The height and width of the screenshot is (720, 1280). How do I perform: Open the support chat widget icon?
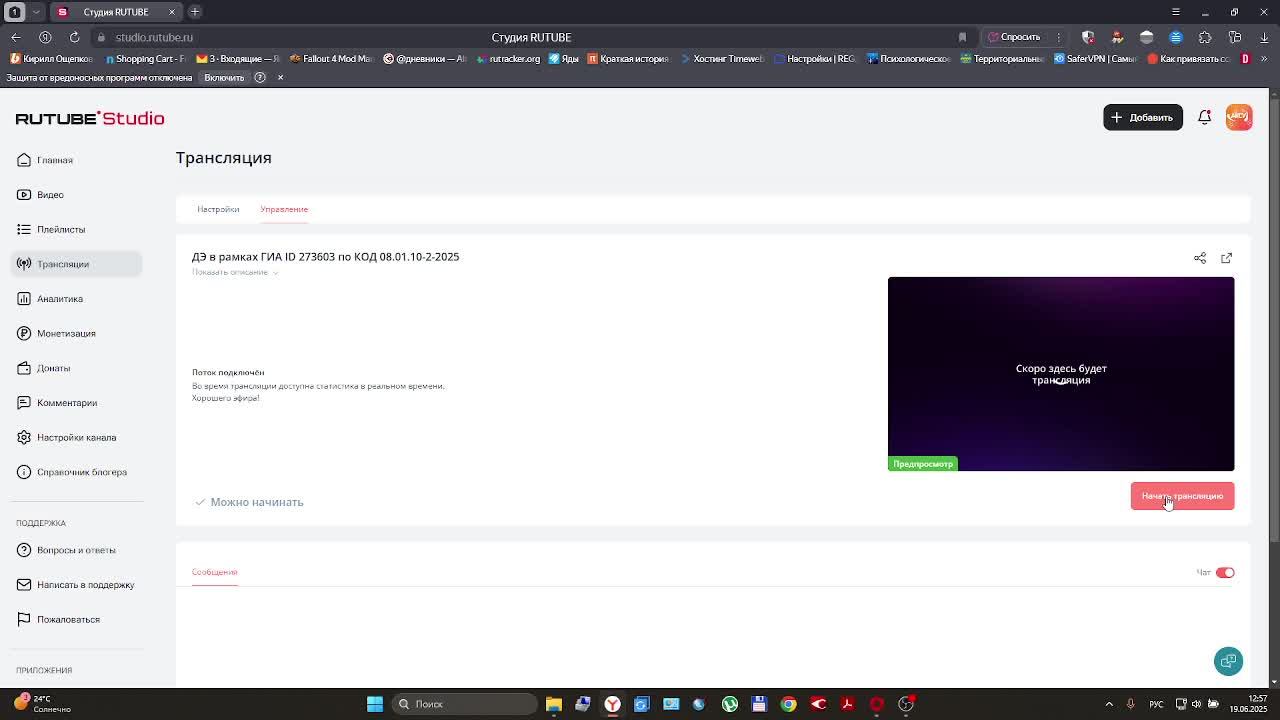[x=1228, y=661]
